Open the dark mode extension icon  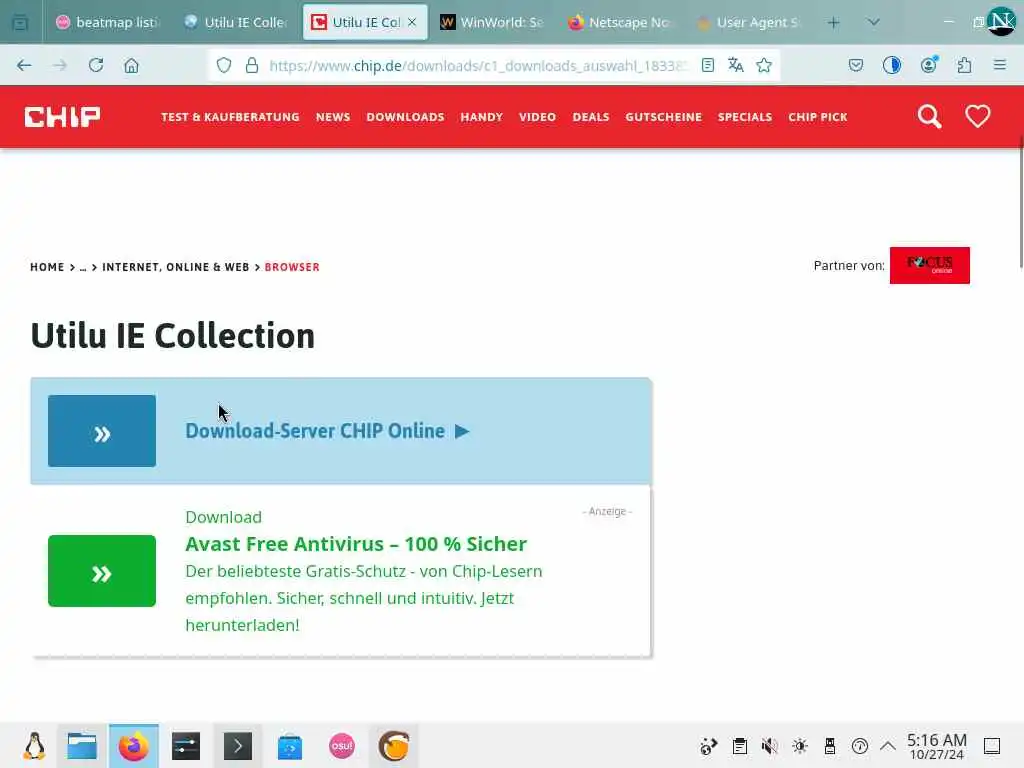(x=891, y=65)
